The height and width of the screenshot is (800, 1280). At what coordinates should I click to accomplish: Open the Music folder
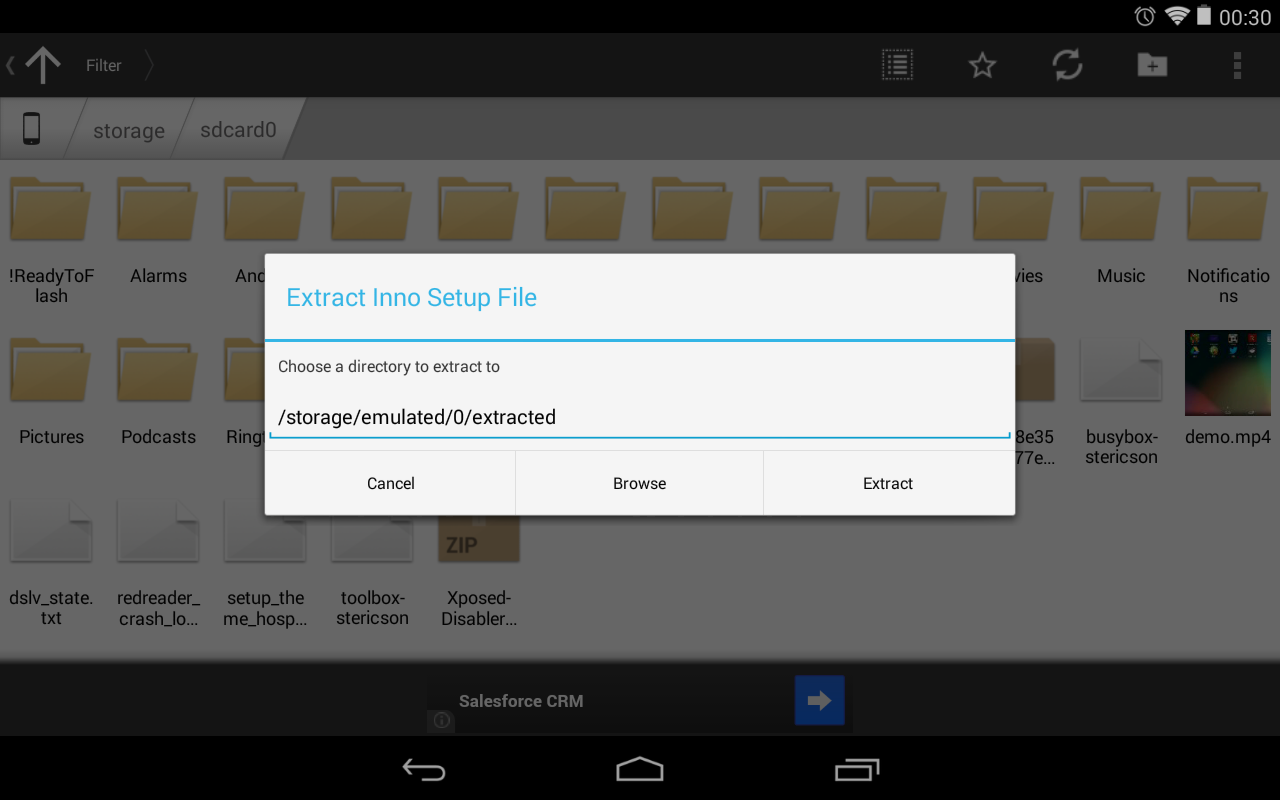1120,232
